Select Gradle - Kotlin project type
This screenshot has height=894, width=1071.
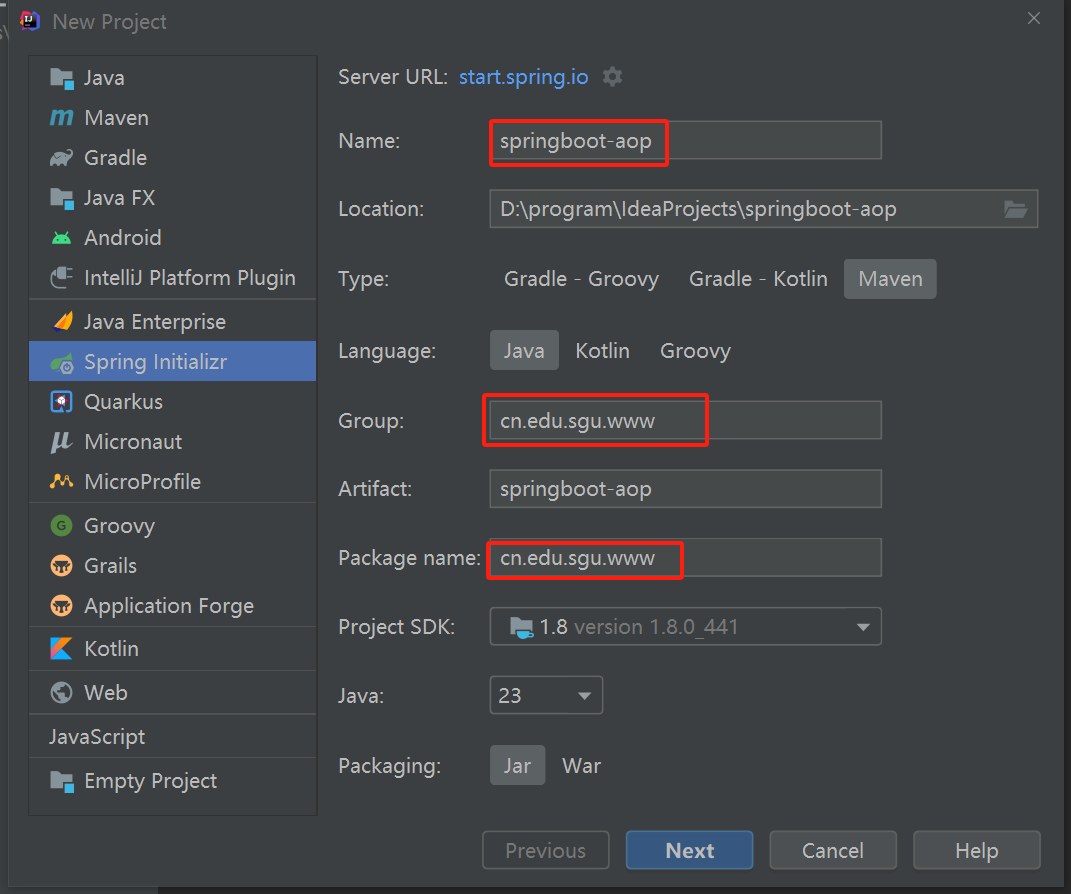tap(758, 279)
